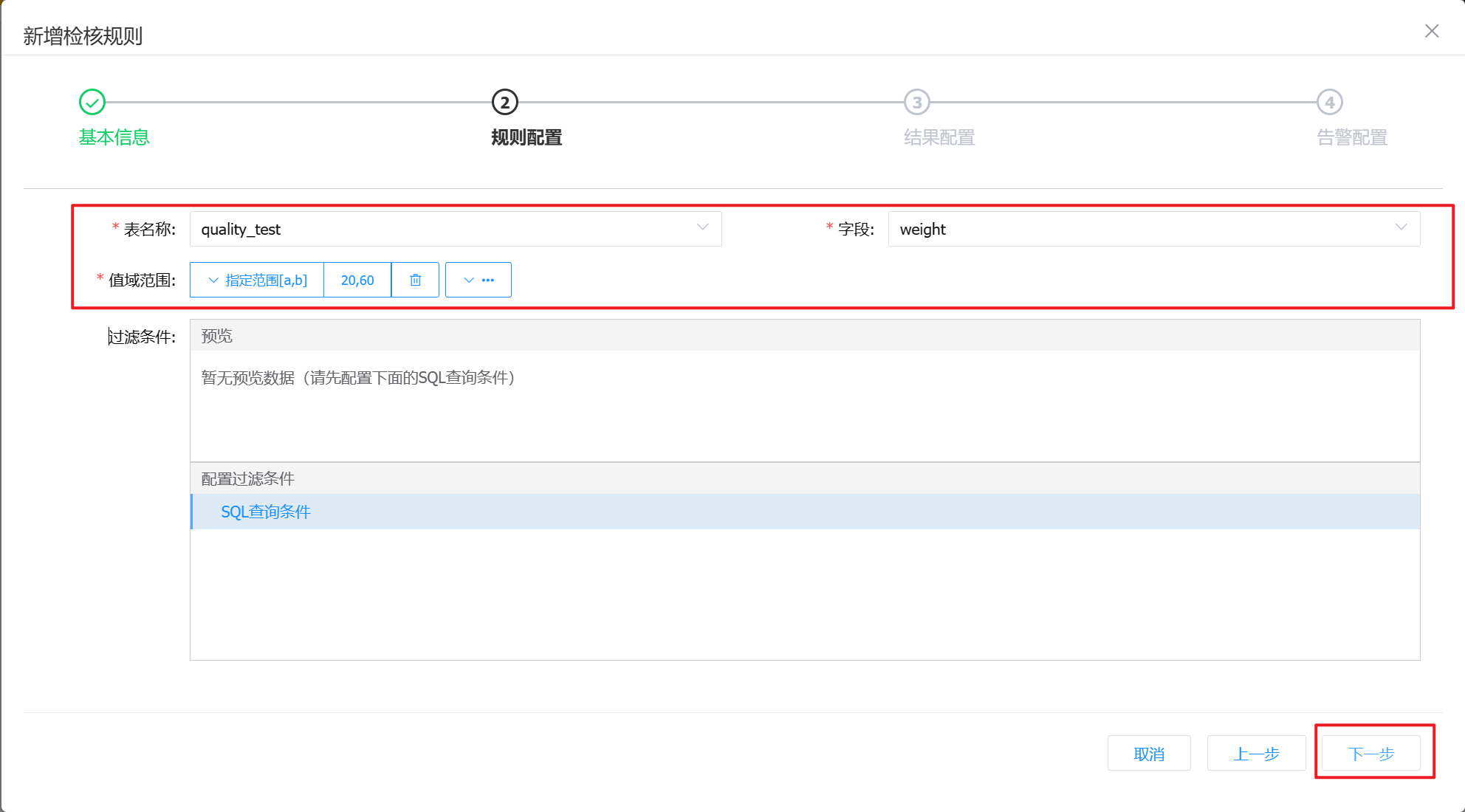Delete the value range condition via trash icon
Screen dimensions: 1465x812
tap(415, 280)
